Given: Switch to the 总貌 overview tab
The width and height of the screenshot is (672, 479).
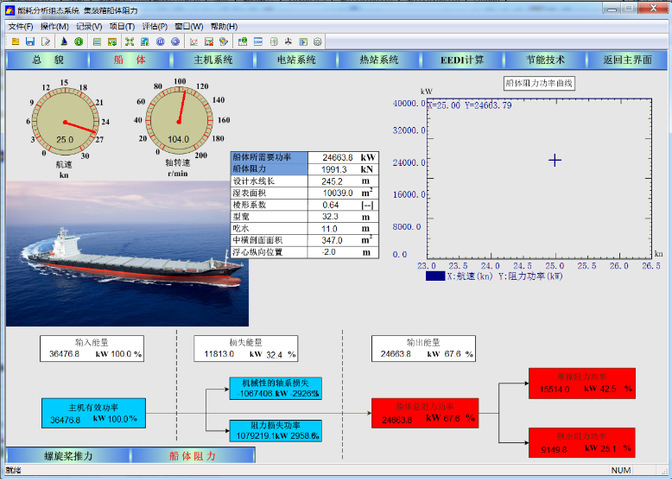Looking at the screenshot, I should pos(46,60).
